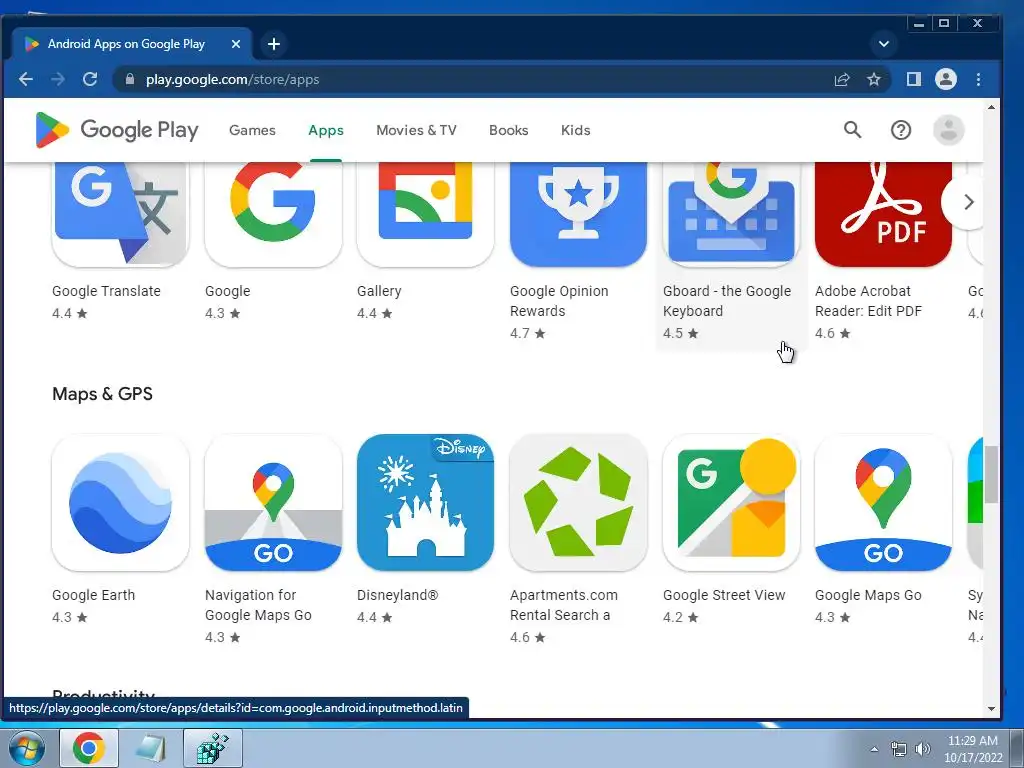Open the Chrome side panel icon
The height and width of the screenshot is (768, 1024).
click(914, 80)
